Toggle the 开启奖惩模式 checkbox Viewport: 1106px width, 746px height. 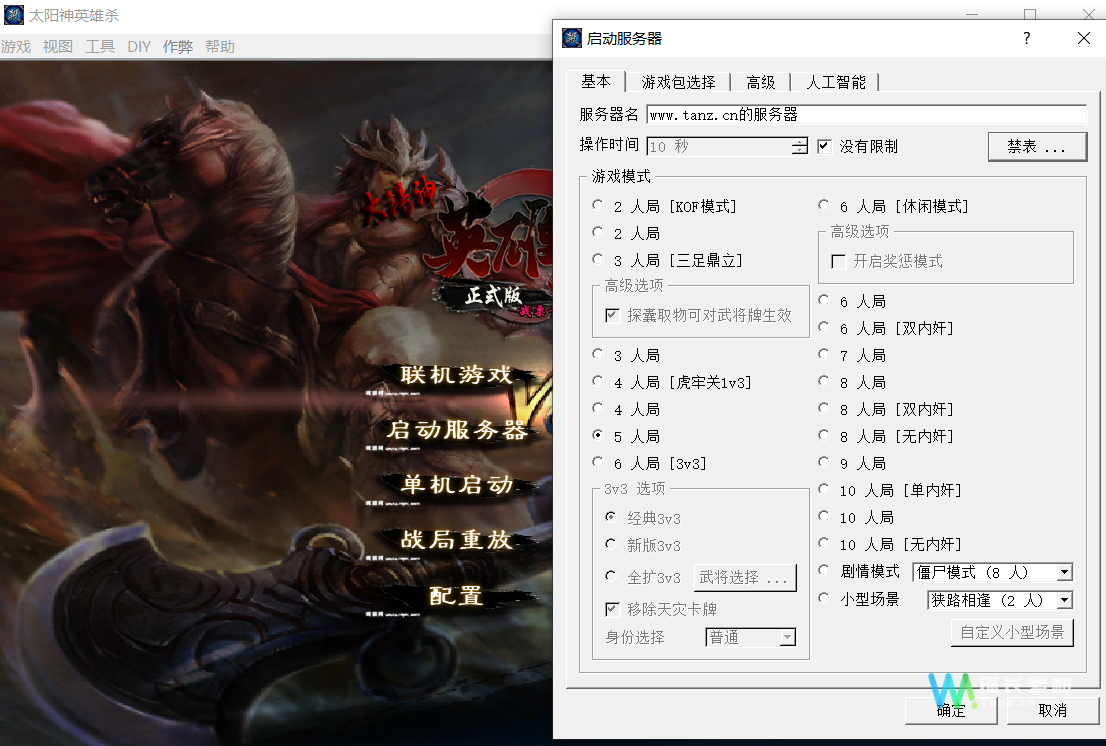tap(839, 262)
